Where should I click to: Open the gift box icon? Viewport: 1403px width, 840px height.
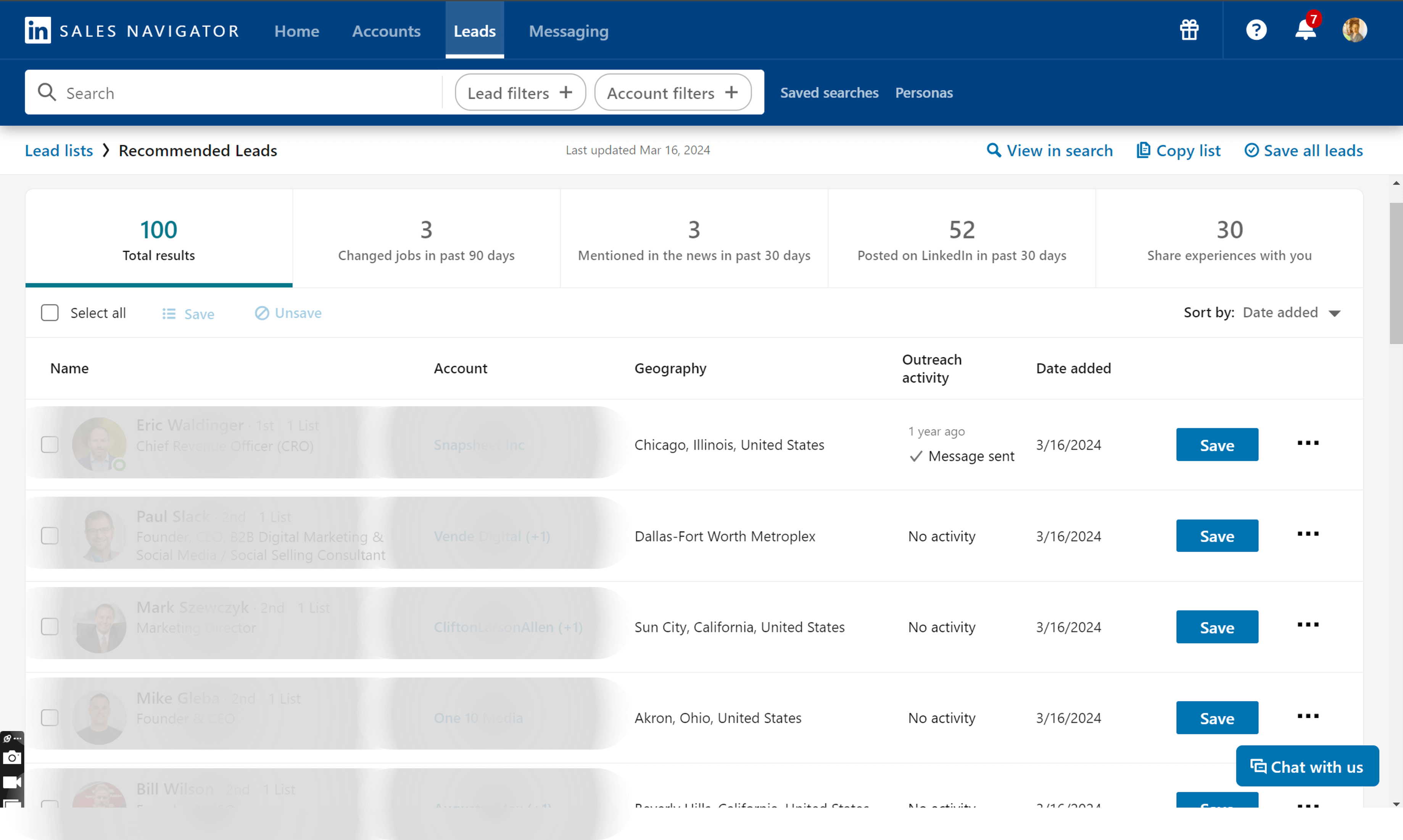coord(1189,30)
